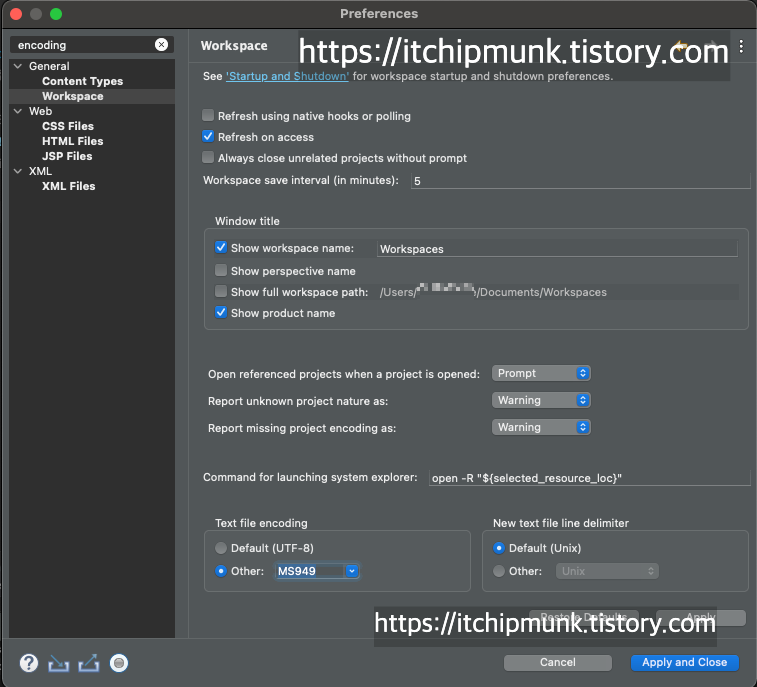
Task: Click the import preferences icon
Action: 58,663
